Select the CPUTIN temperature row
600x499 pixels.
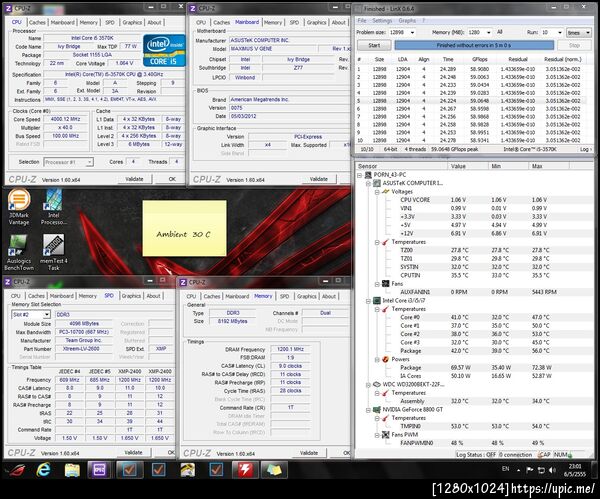[x=474, y=276]
